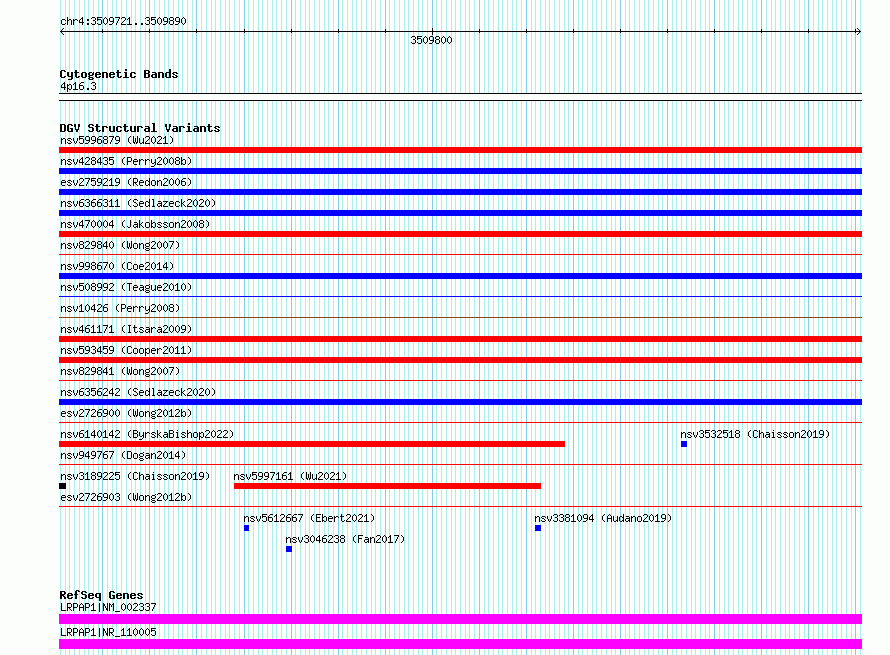Click the blue square marker for nsv5612667
Image resolution: width=890 pixels, height=655 pixels.
pyautogui.click(x=246, y=528)
